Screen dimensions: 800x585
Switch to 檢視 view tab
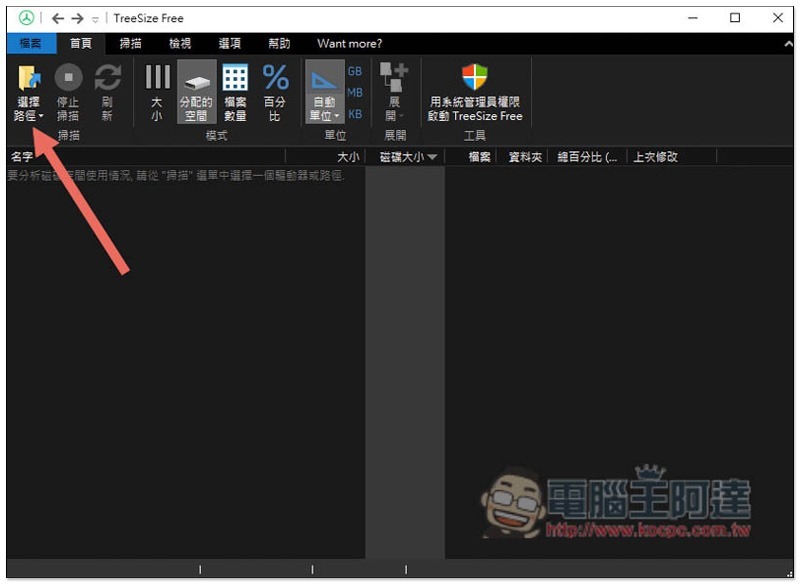click(180, 44)
